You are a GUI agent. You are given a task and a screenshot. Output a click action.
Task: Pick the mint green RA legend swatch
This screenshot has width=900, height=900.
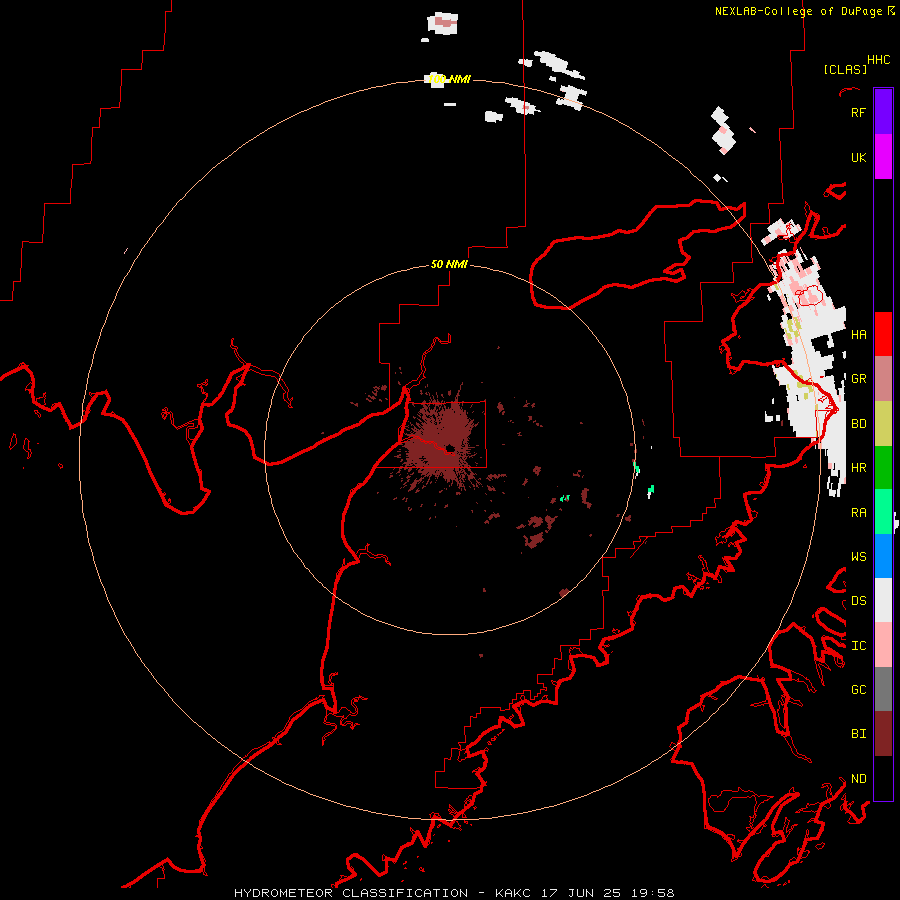(x=883, y=512)
